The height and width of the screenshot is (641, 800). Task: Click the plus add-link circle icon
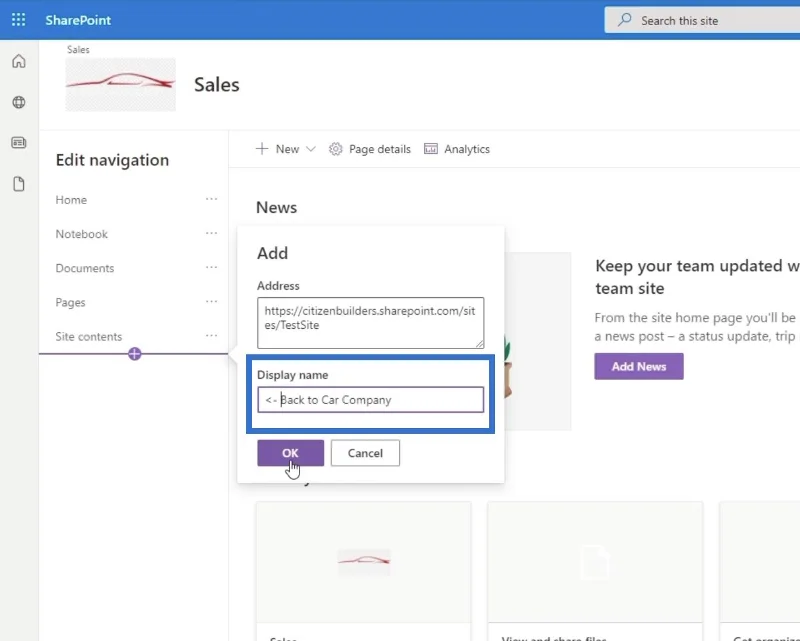(x=135, y=354)
